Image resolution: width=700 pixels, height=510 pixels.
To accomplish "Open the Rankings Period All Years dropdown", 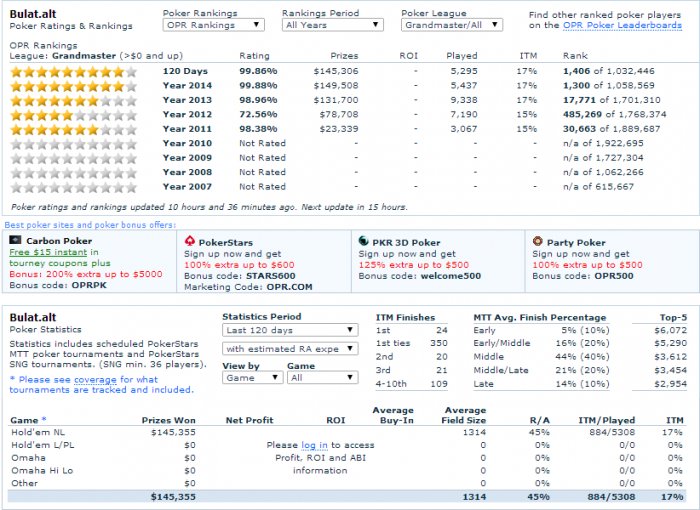I will [x=333, y=25].
